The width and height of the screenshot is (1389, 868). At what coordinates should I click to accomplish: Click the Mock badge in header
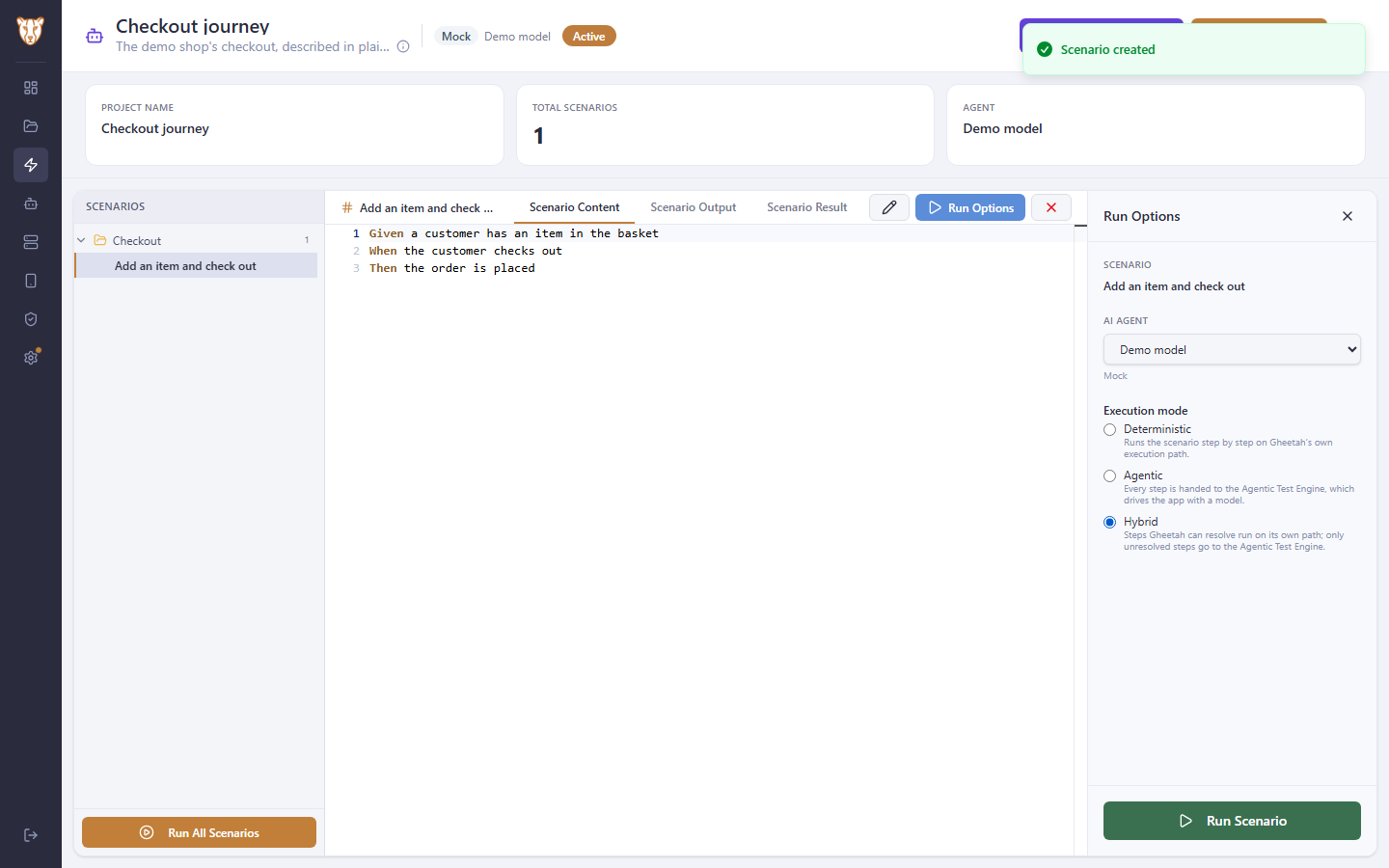[x=456, y=36]
